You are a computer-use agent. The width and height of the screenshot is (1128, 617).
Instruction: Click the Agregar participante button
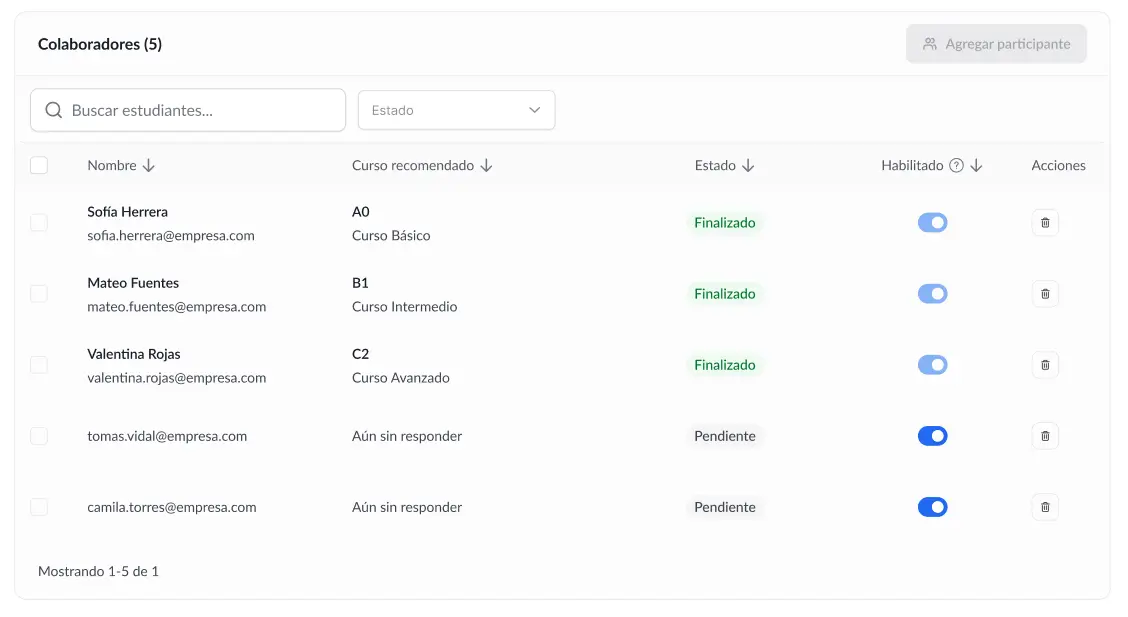996,44
